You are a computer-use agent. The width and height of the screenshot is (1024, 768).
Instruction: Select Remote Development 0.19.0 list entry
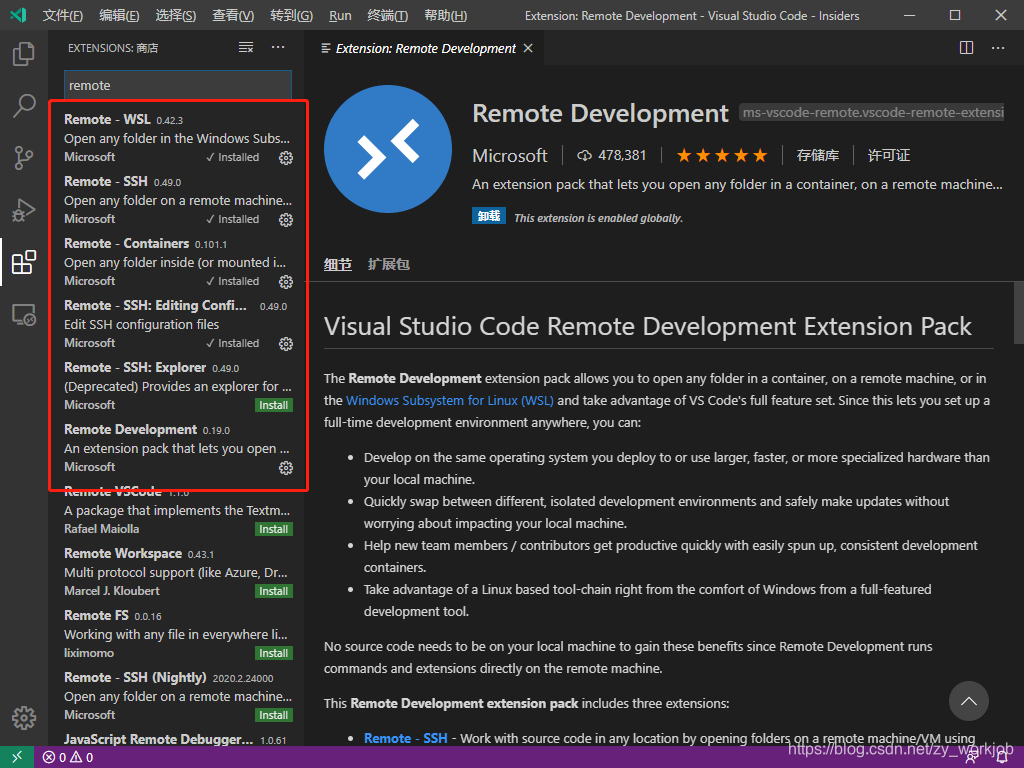(178, 448)
